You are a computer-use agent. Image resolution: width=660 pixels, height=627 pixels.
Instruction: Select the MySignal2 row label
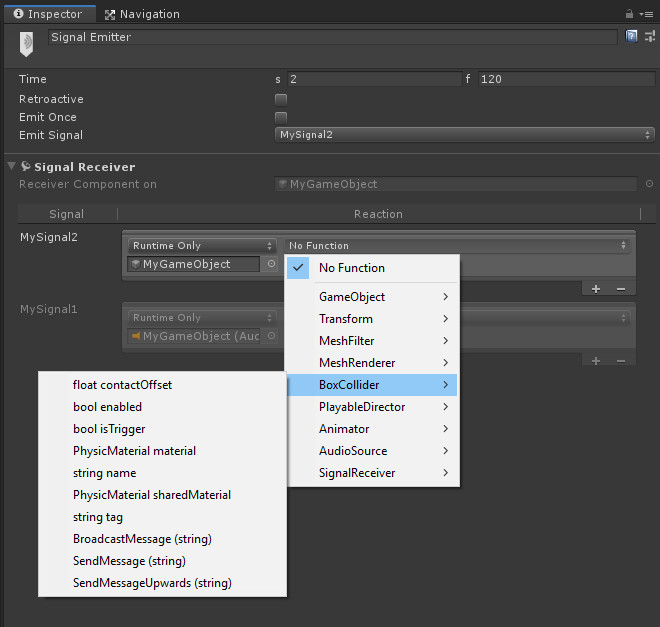(49, 237)
